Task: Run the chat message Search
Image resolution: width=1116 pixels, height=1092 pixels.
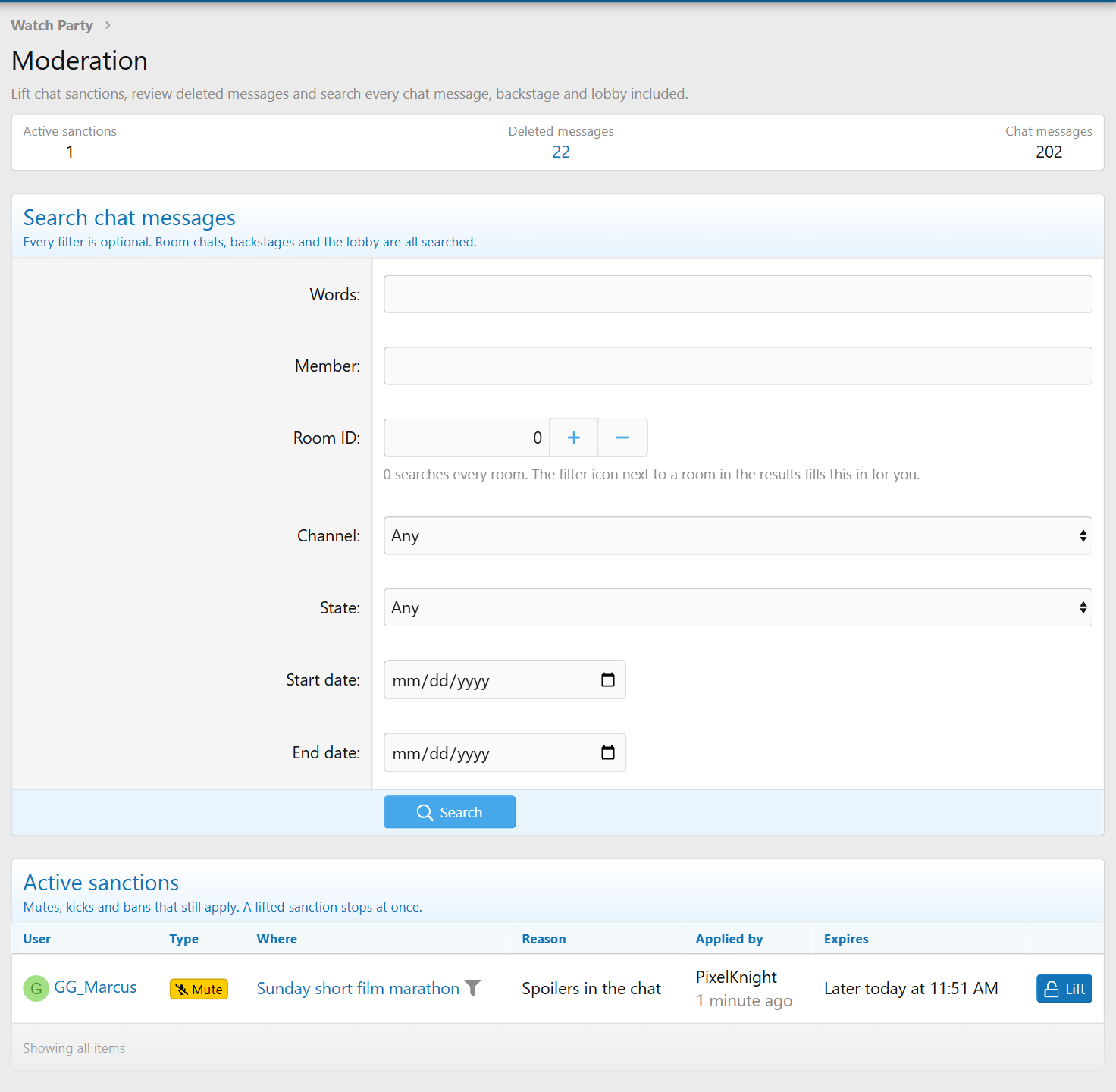Action: coord(450,812)
